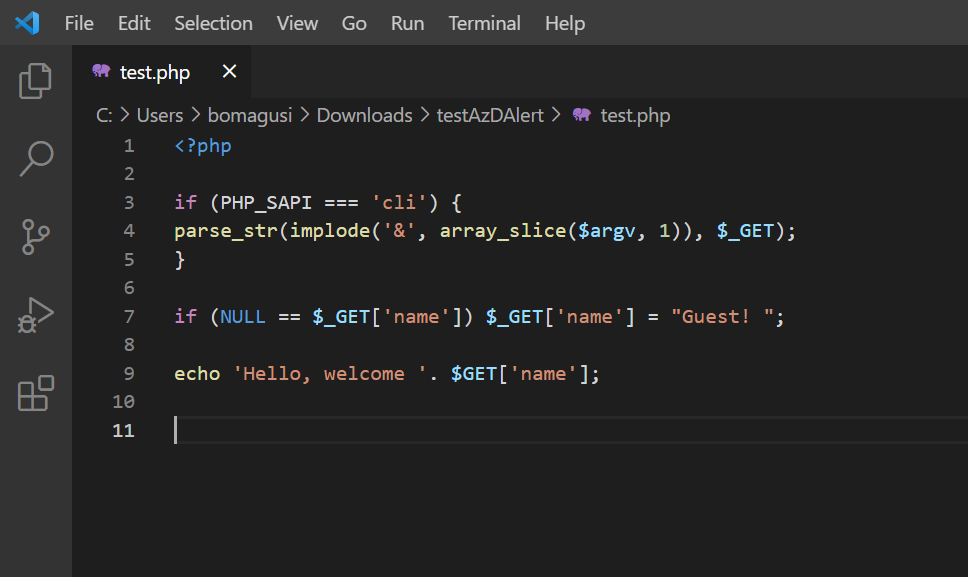Open the Terminal menu
The image size is (968, 577).
tap(485, 23)
